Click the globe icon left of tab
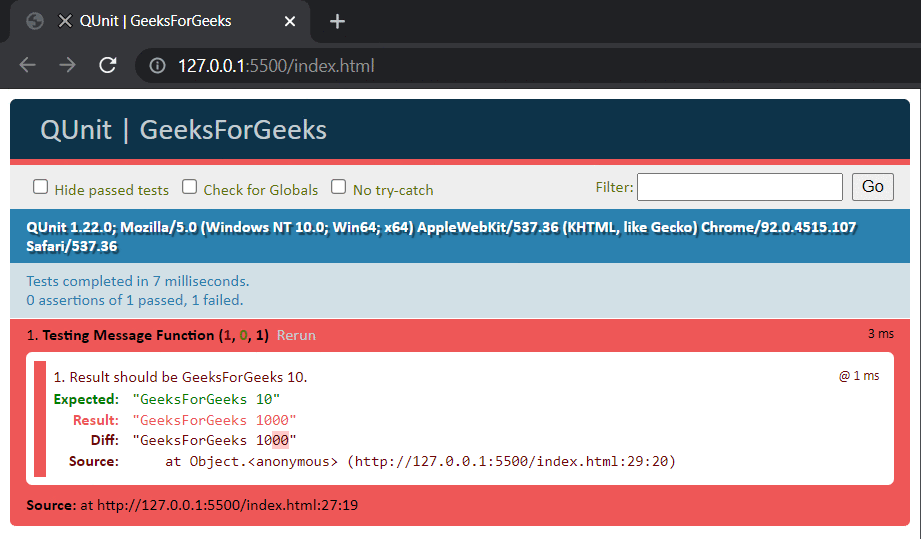 (x=35, y=21)
